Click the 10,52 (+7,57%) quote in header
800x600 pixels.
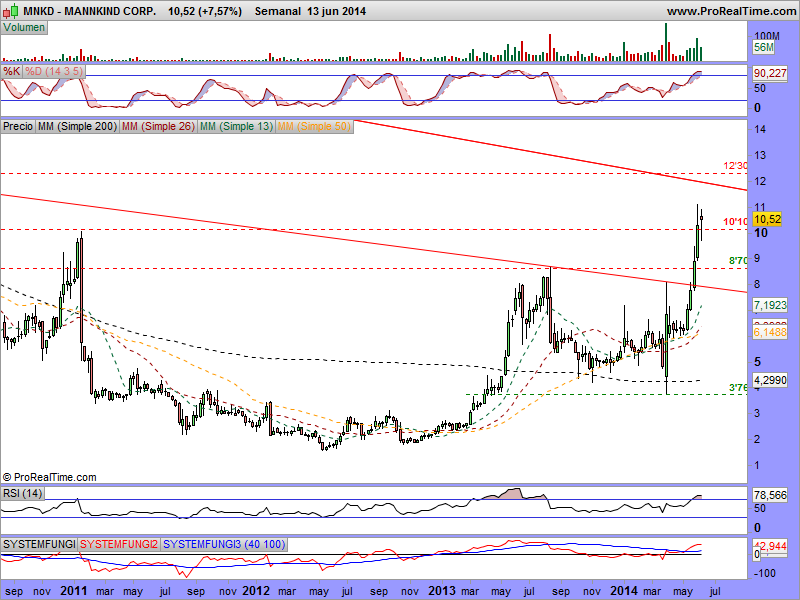pyautogui.click(x=205, y=11)
